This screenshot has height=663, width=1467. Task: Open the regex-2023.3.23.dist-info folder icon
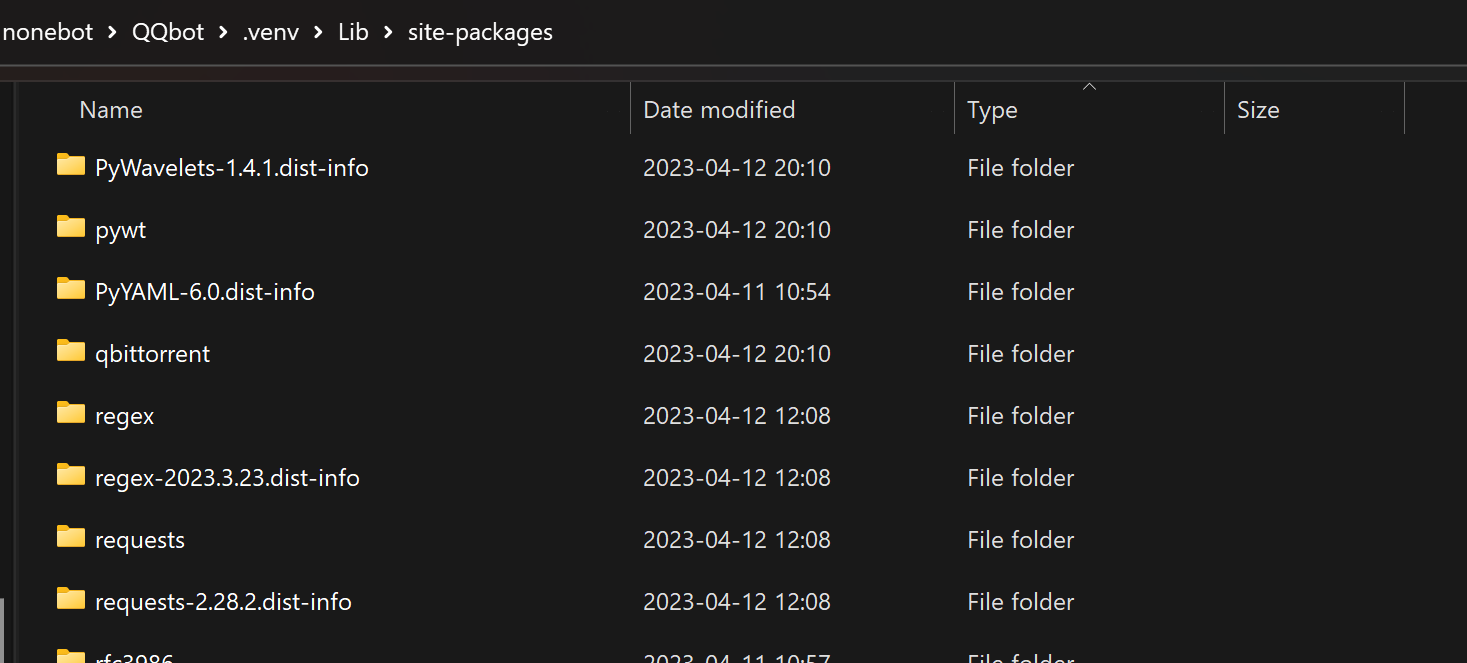69,477
